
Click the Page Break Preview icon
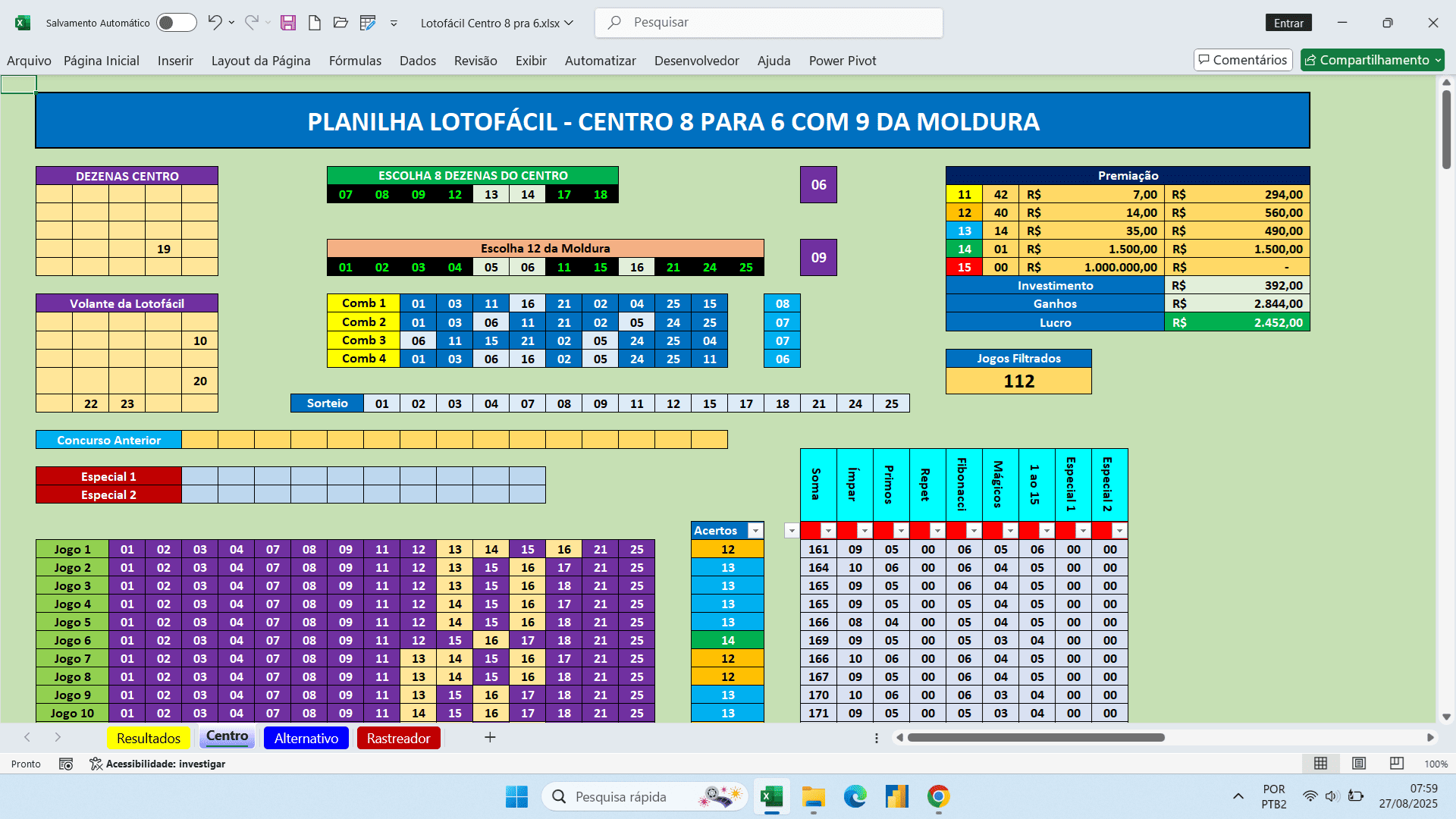point(1396,764)
